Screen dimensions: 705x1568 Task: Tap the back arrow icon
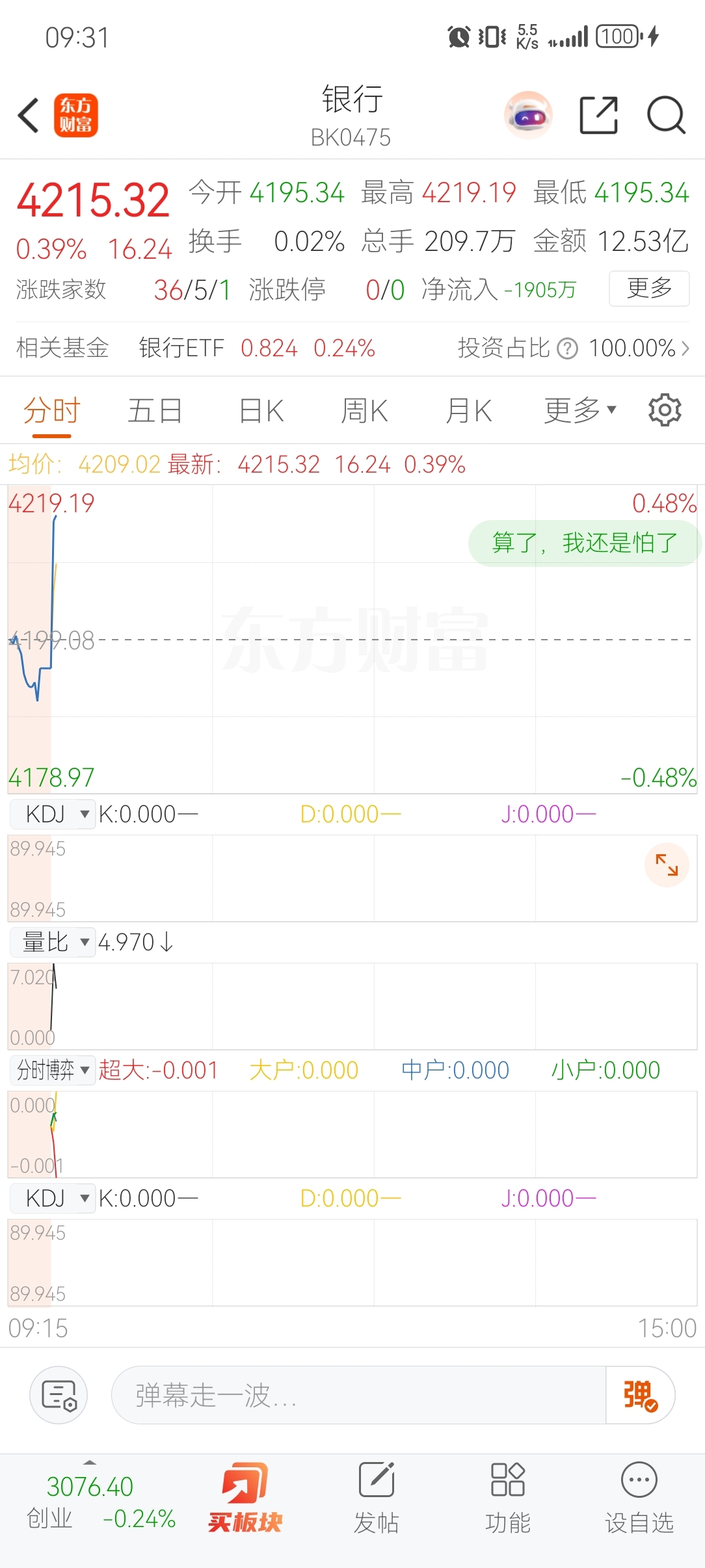point(29,116)
